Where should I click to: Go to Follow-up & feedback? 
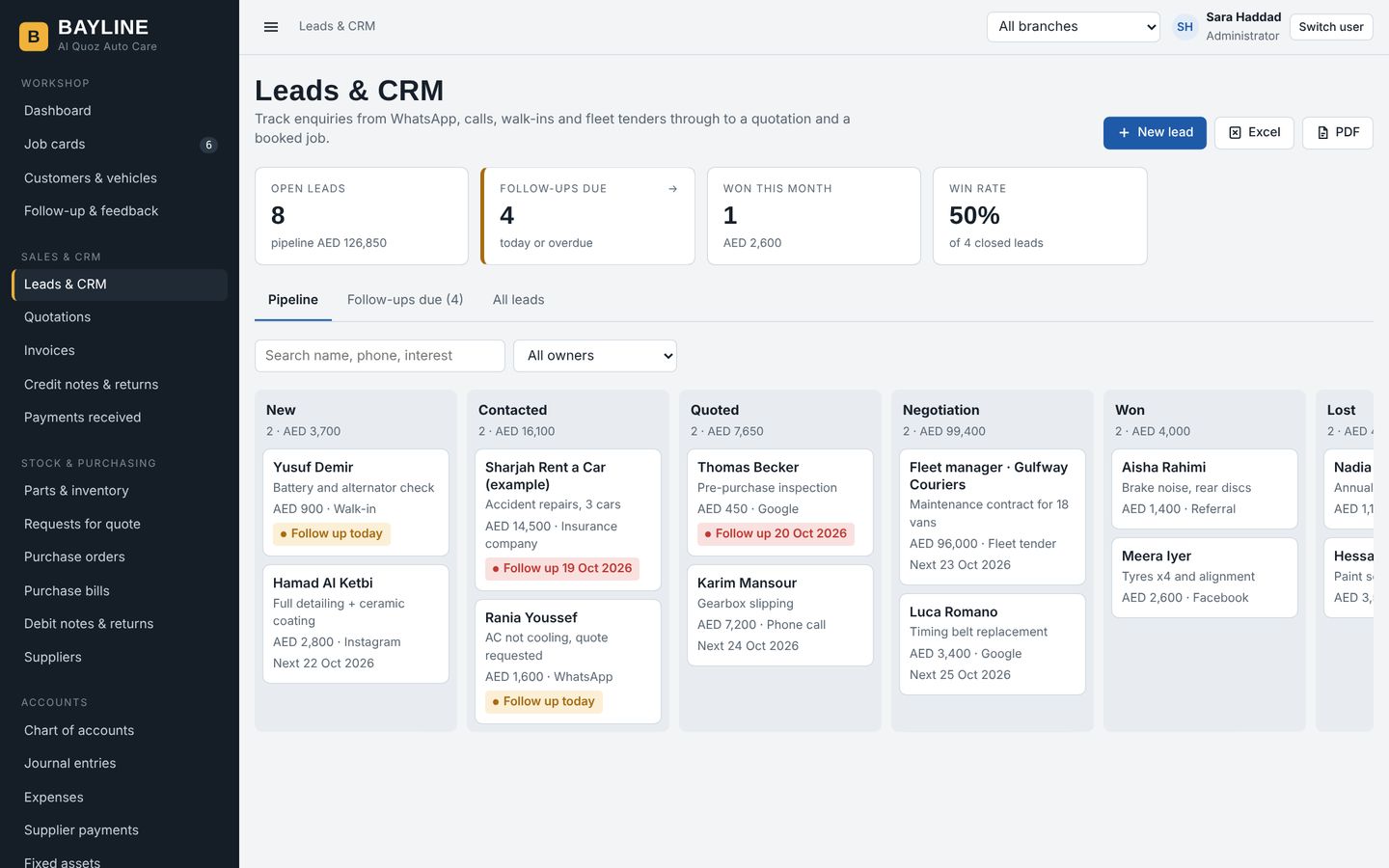120,211
